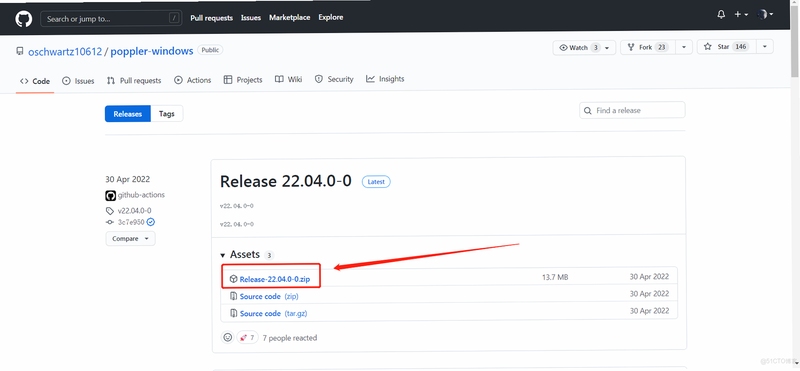Image resolution: width=800 pixels, height=371 pixels.
Task: Click the file icon beside Source code (tar.gz)
Action: (233, 313)
